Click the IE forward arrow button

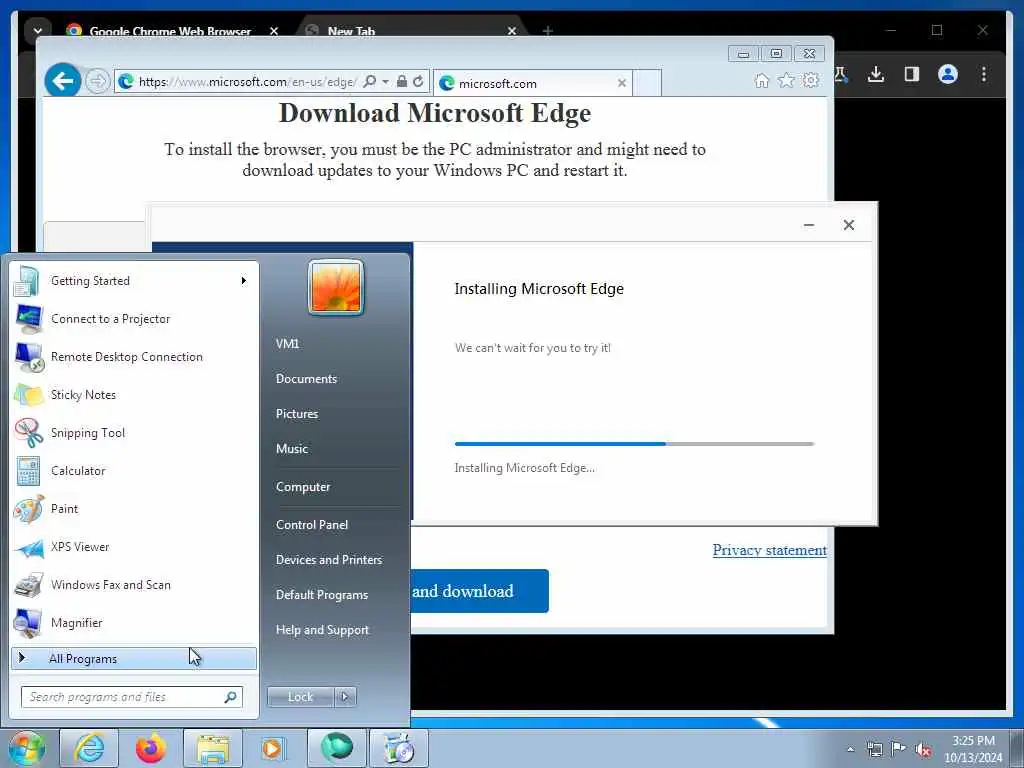[x=97, y=81]
